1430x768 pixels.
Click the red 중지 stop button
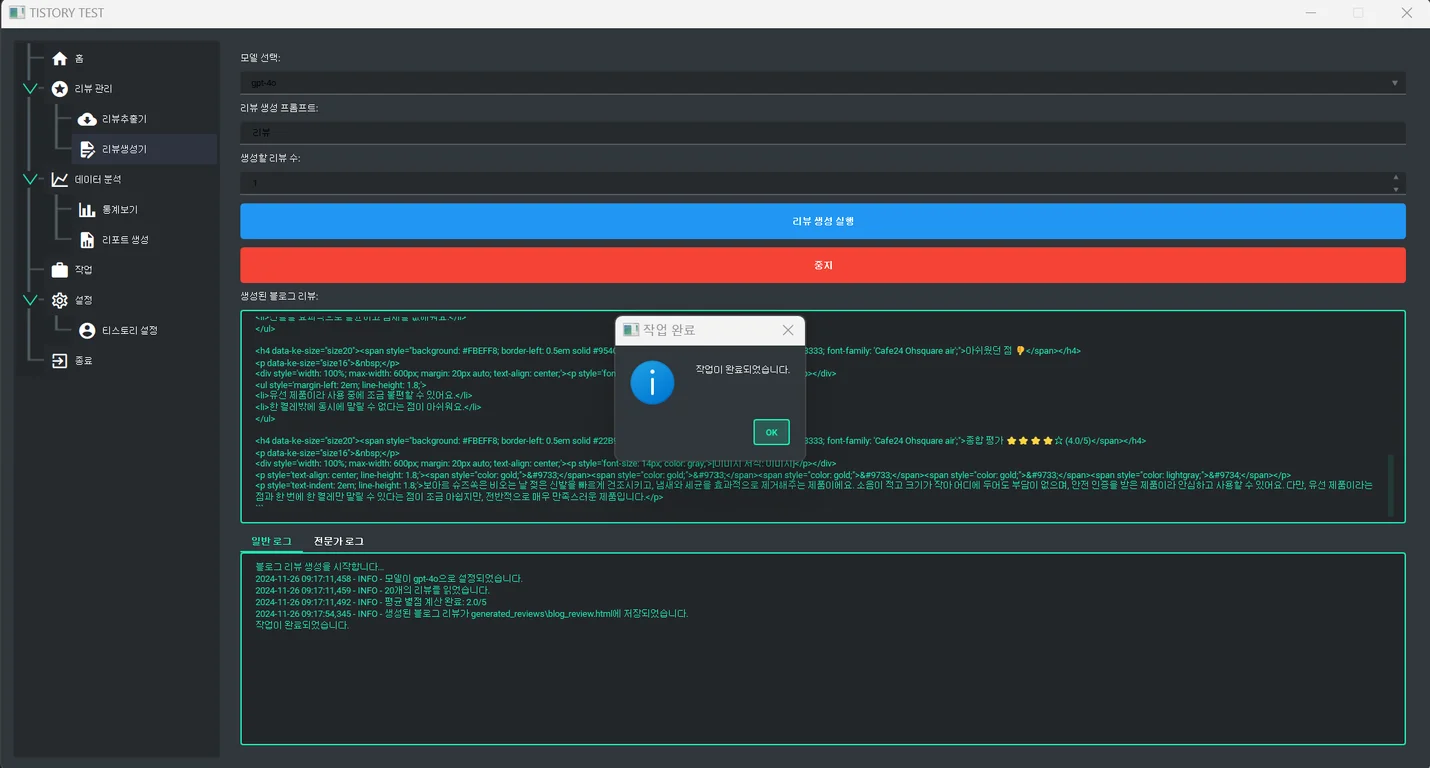tap(822, 265)
